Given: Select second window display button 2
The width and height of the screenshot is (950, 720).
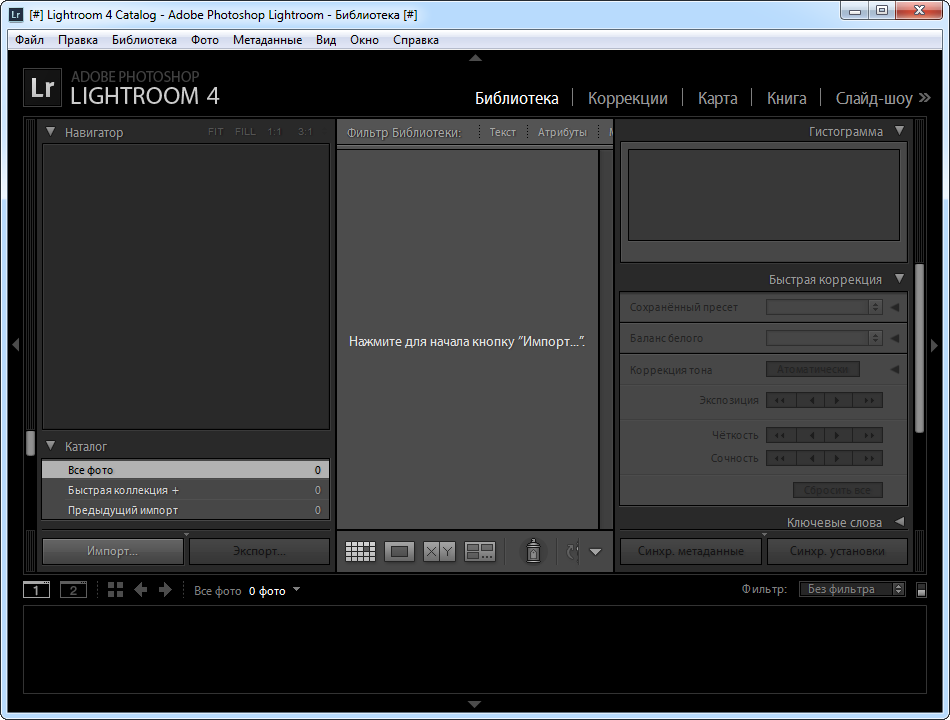Looking at the screenshot, I should 73,590.
